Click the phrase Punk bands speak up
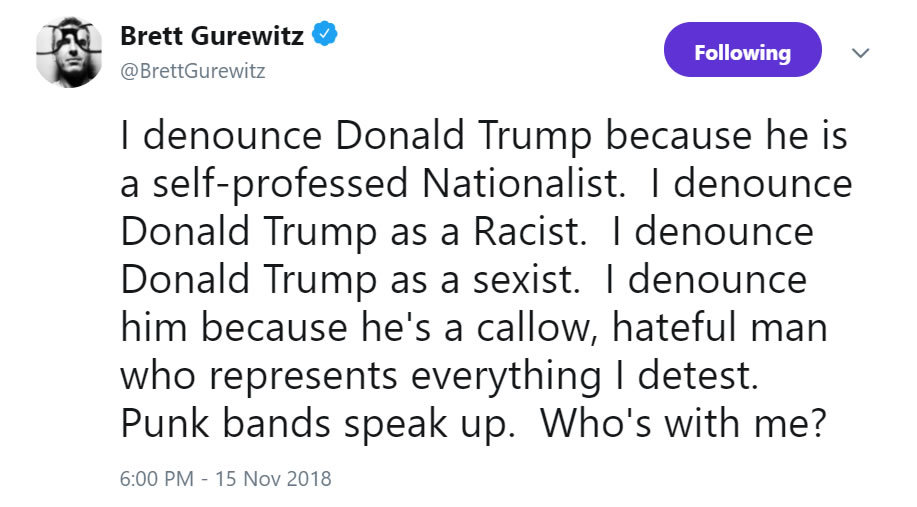Image resolution: width=917 pixels, height=507 pixels. tap(318, 424)
